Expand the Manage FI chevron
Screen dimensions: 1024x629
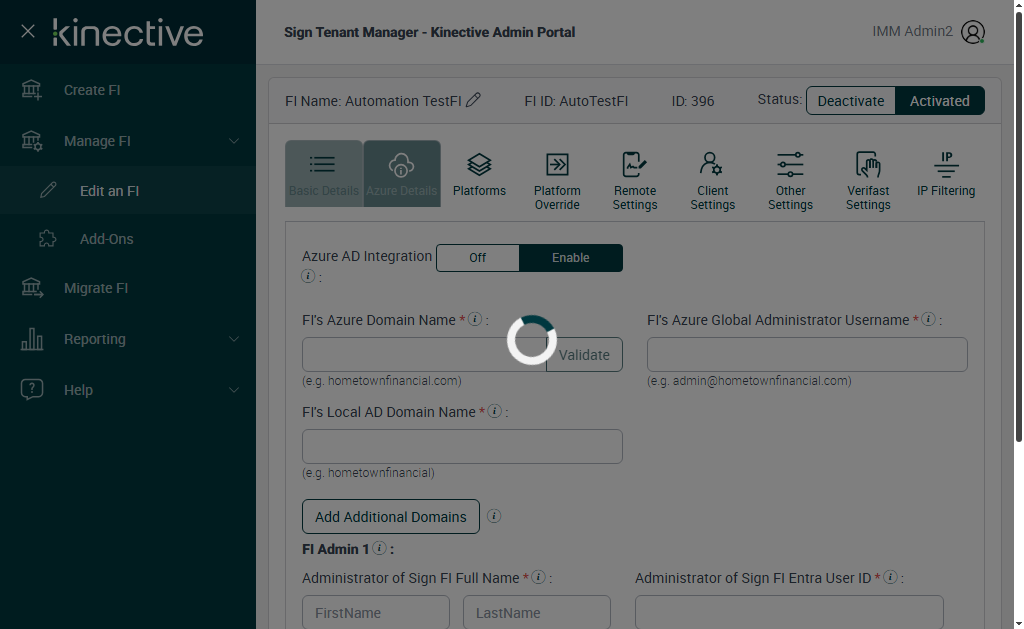[234, 140]
